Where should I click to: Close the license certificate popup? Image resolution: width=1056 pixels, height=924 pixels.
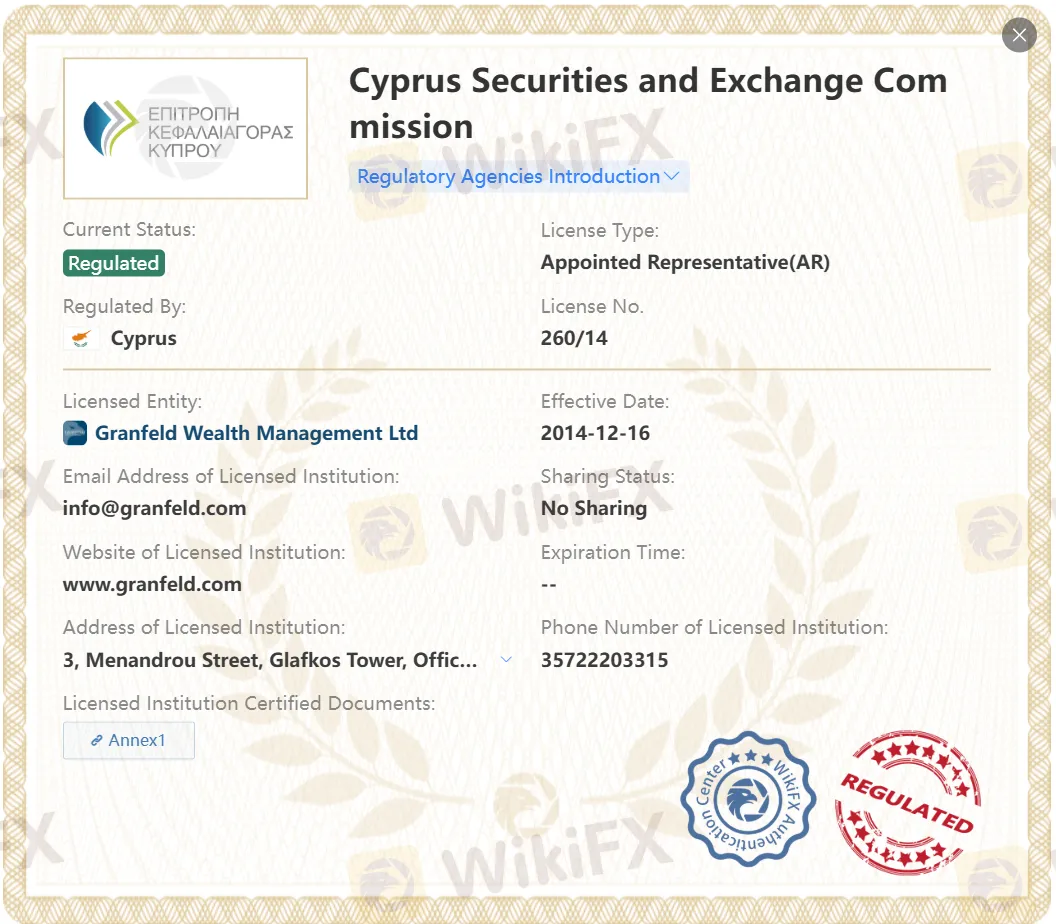1019,36
